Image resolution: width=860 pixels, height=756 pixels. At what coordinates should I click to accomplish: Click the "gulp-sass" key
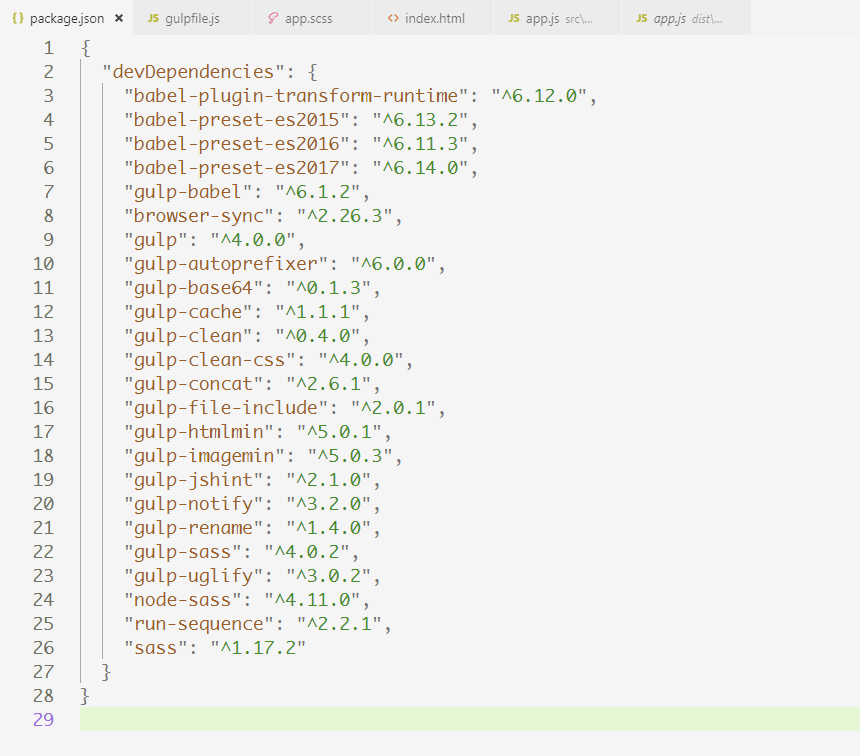(183, 552)
